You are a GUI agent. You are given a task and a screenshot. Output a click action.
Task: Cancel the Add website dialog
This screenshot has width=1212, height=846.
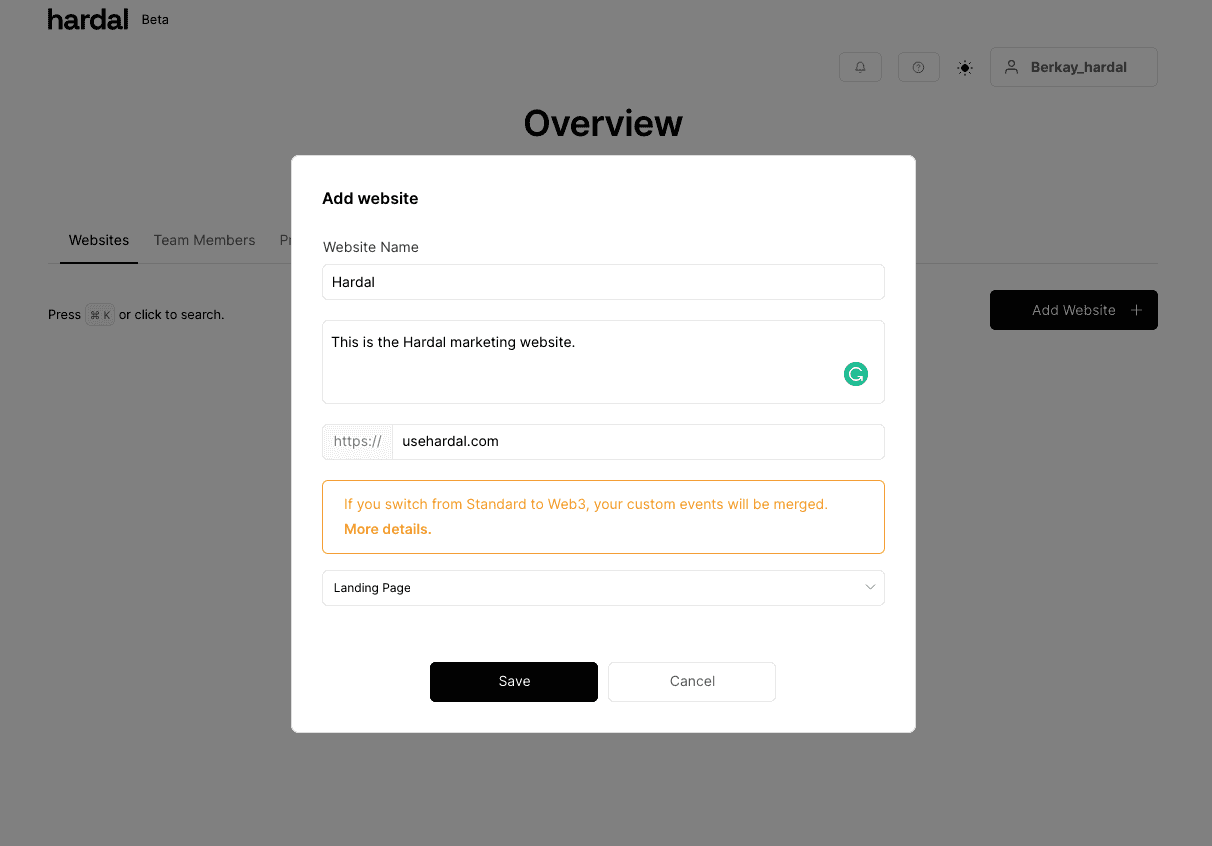(x=692, y=681)
